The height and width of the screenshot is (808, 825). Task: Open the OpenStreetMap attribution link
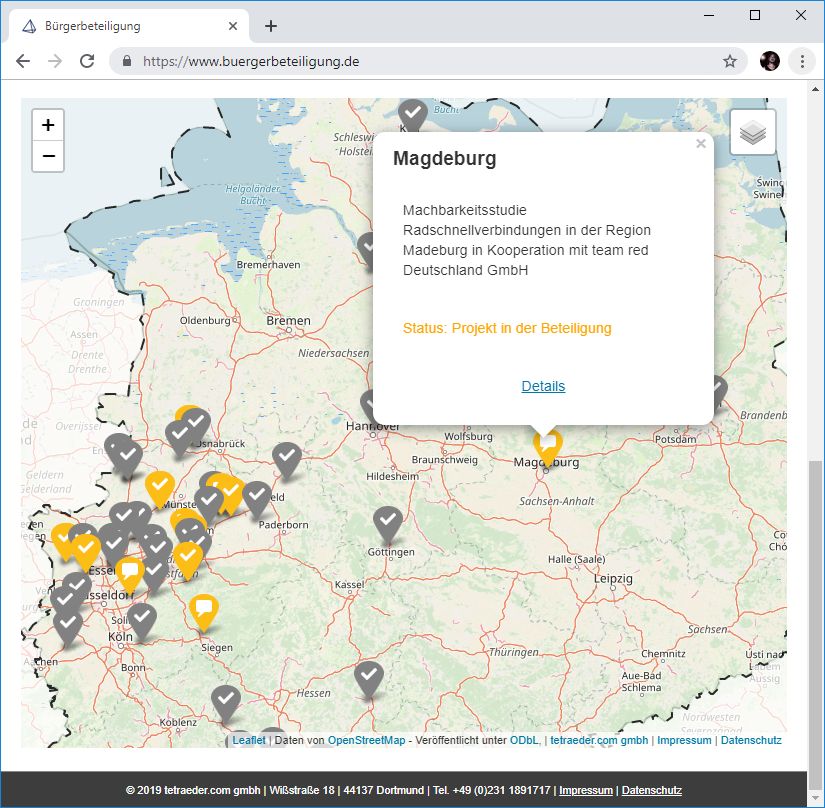tap(366, 740)
